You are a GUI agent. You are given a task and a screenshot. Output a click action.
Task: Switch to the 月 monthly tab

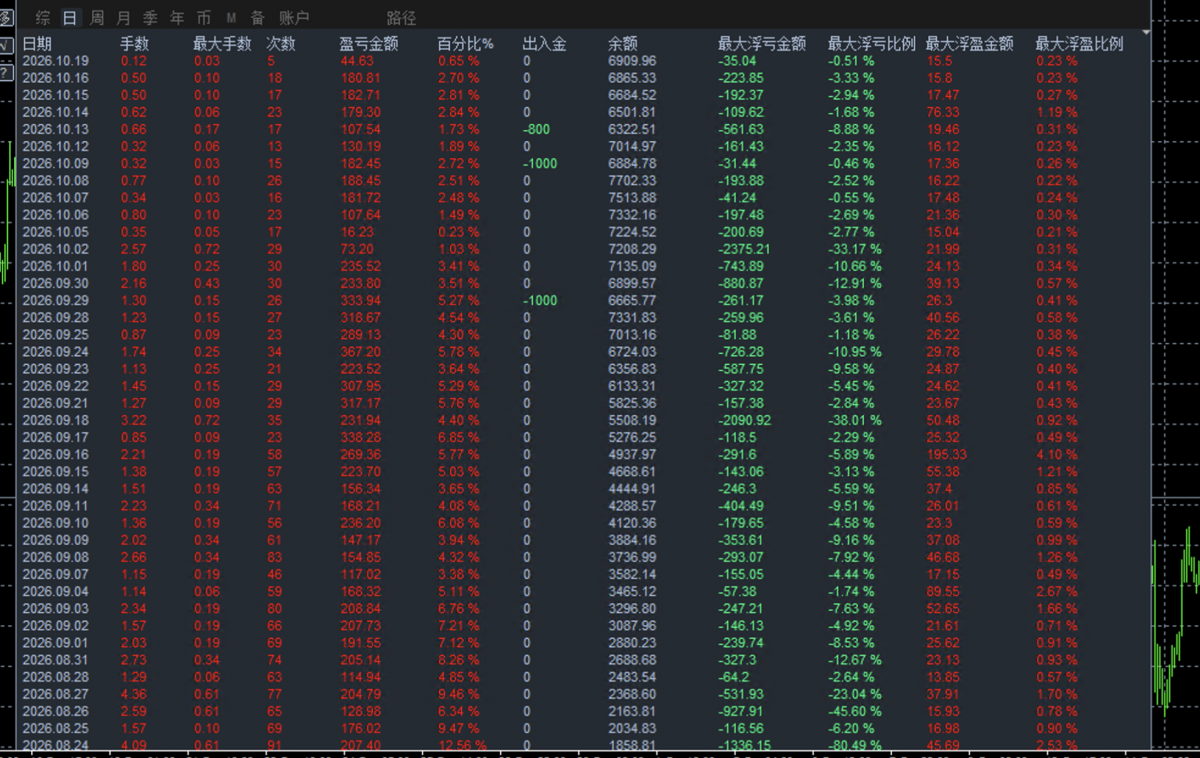(x=123, y=18)
